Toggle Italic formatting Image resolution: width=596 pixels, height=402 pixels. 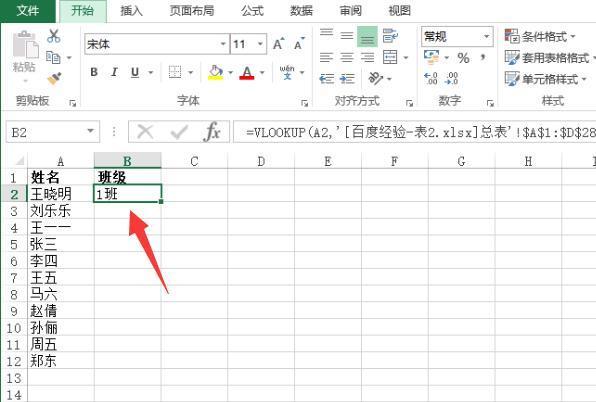pyautogui.click(x=114, y=72)
